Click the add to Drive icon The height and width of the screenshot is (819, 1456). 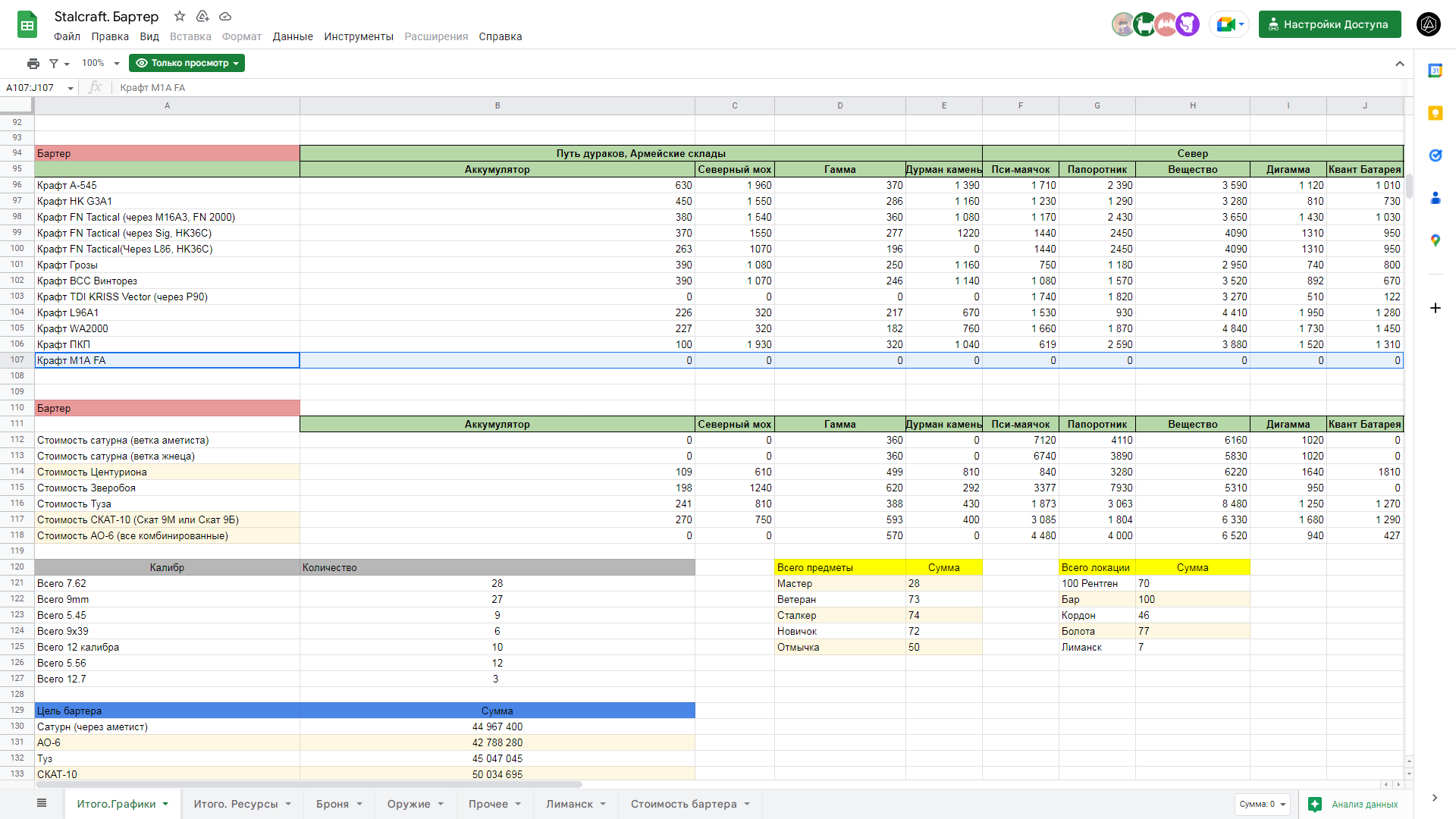click(x=202, y=16)
